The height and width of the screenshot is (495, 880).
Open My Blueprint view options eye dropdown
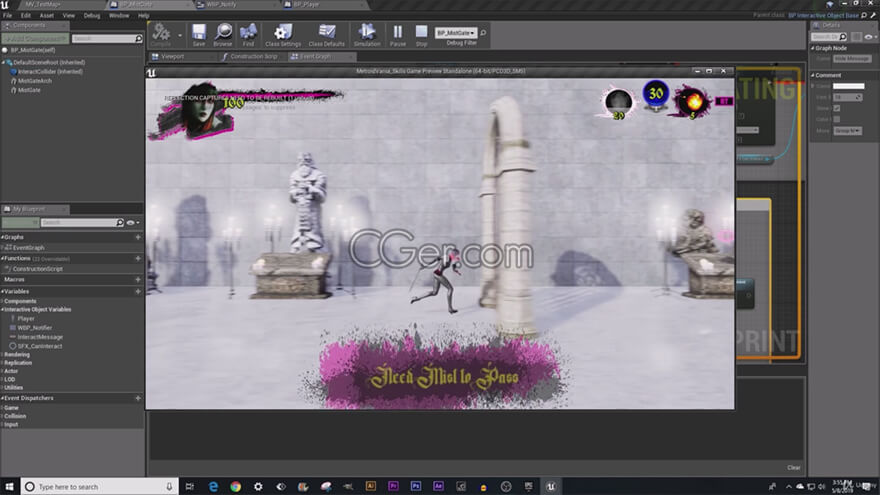[x=132, y=223]
